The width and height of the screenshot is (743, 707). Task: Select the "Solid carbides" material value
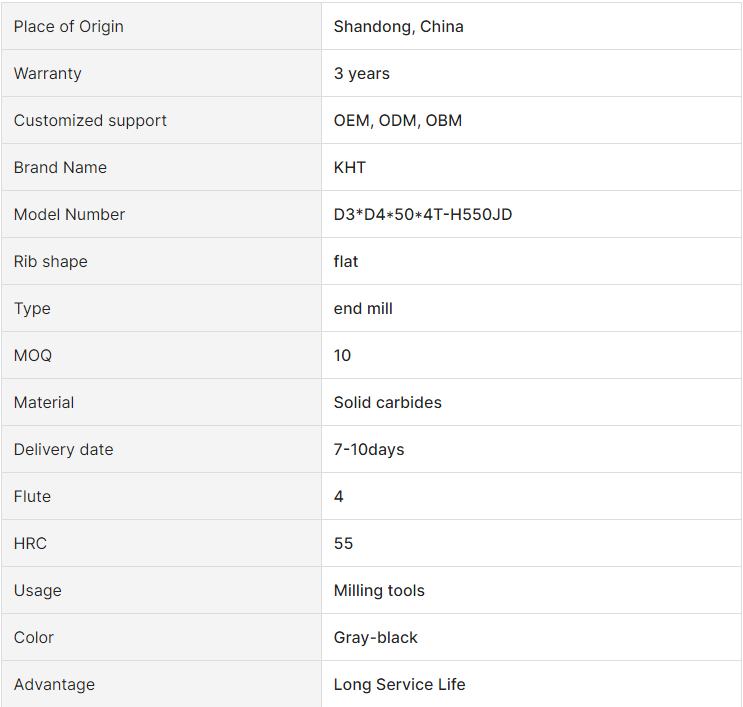pos(387,403)
